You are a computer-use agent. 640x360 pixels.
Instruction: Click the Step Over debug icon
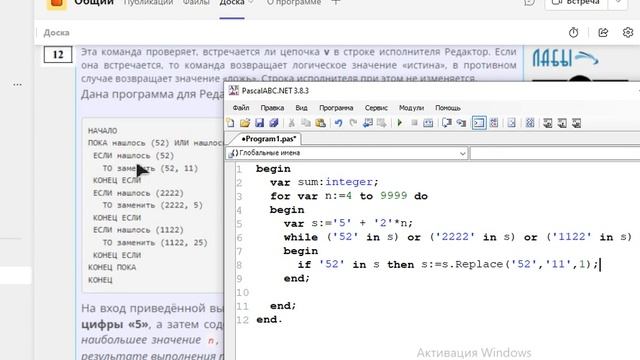[x=447, y=123]
